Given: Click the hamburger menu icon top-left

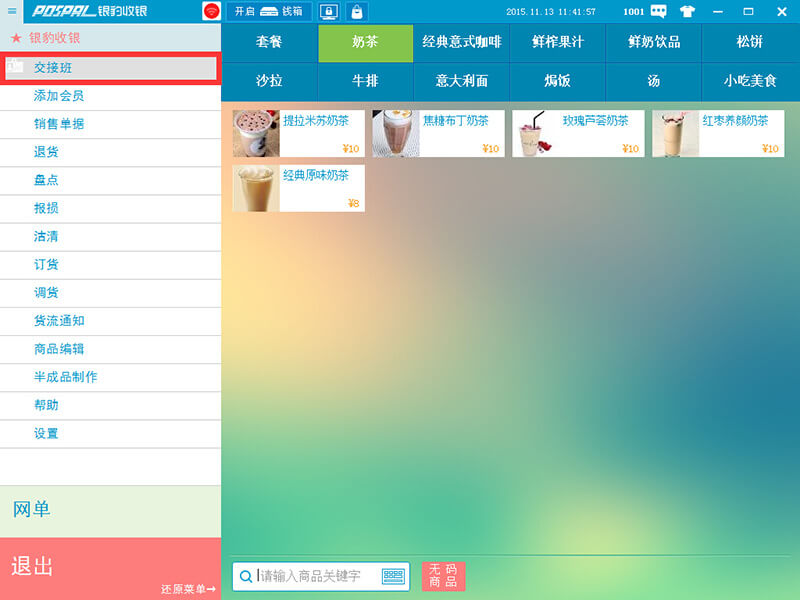Looking at the screenshot, I should pos(12,11).
